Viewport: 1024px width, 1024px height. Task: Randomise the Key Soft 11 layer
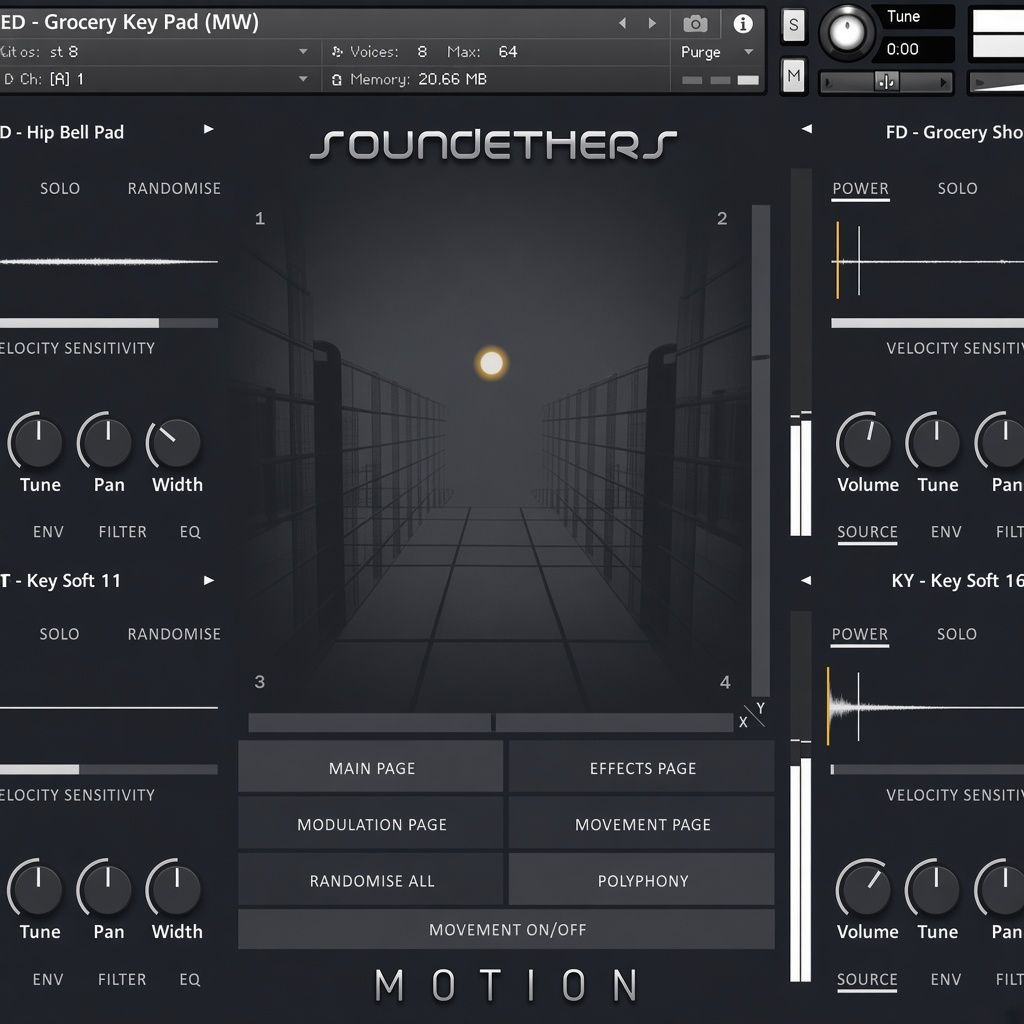point(174,634)
